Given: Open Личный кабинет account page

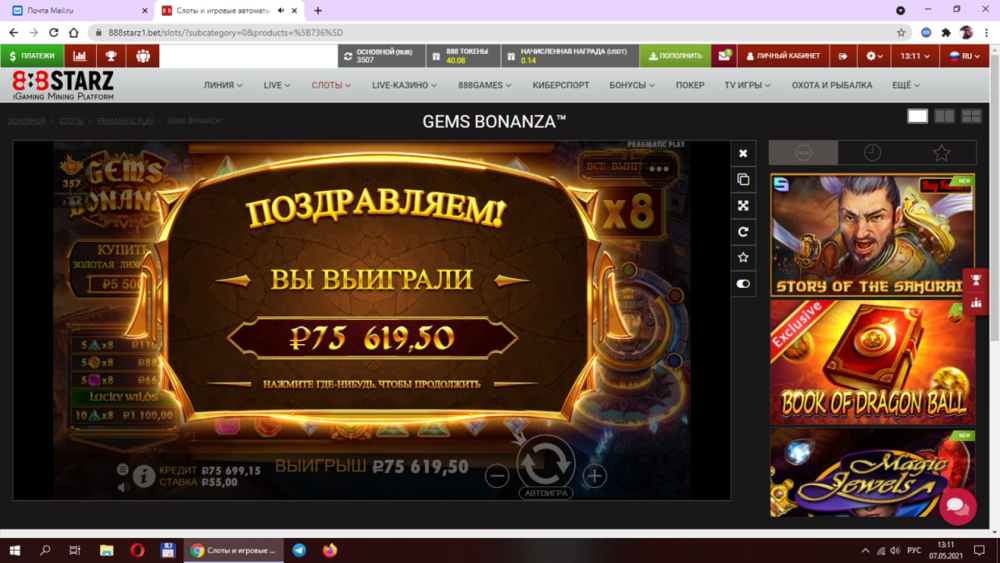Looking at the screenshot, I should click(x=783, y=56).
